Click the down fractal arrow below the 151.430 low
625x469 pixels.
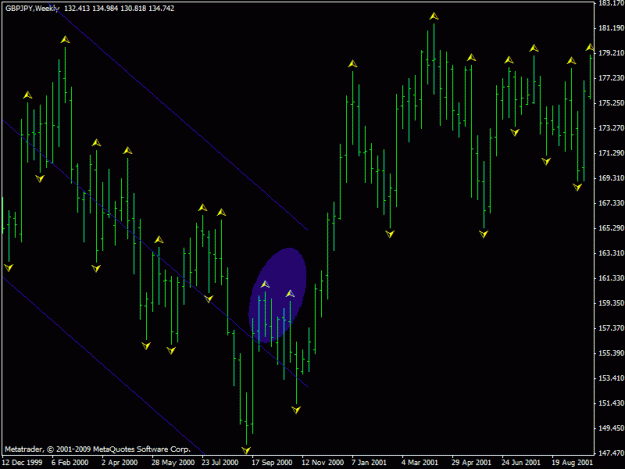(296, 410)
